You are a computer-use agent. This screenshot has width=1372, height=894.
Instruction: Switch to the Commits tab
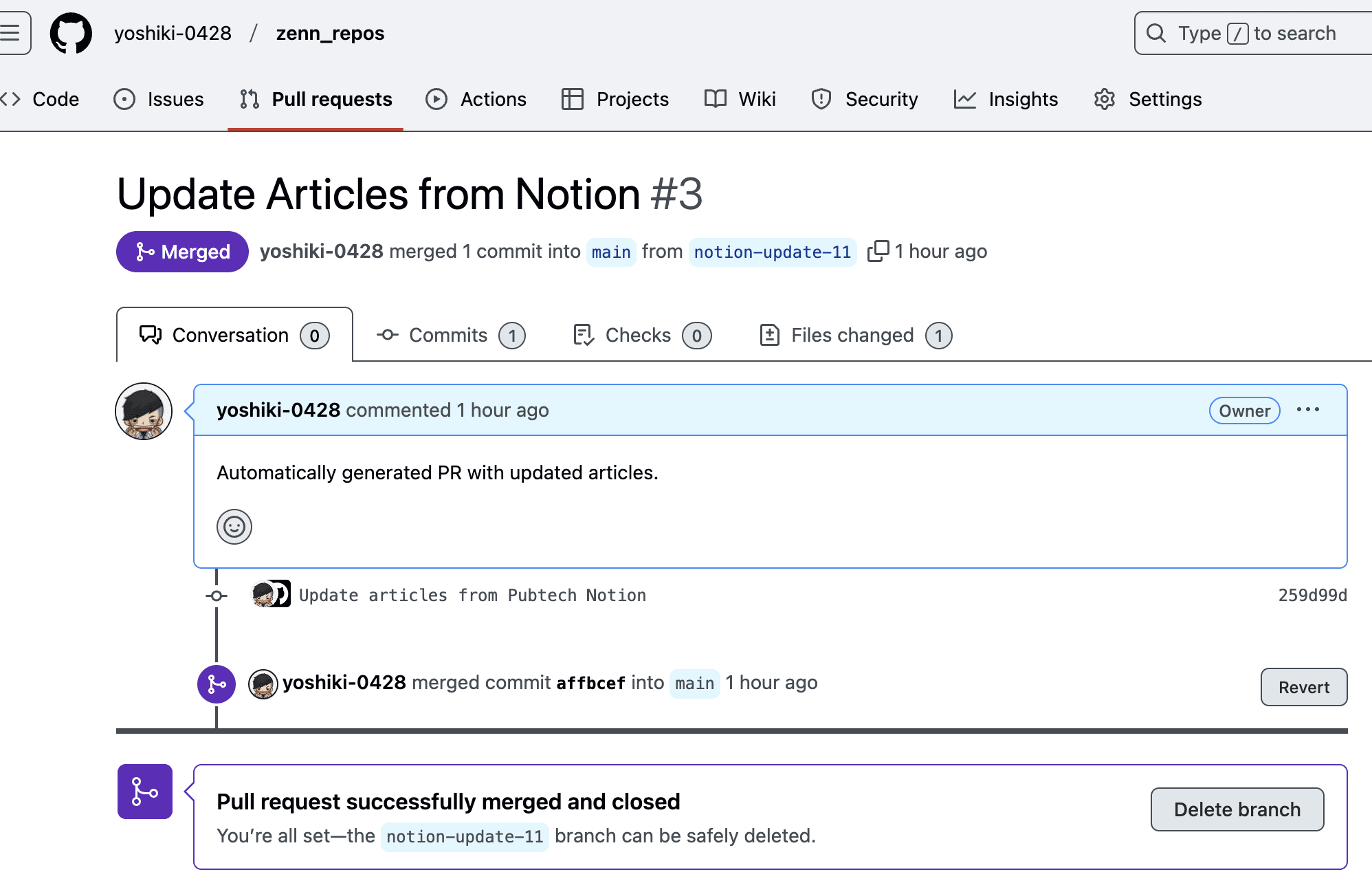[448, 335]
